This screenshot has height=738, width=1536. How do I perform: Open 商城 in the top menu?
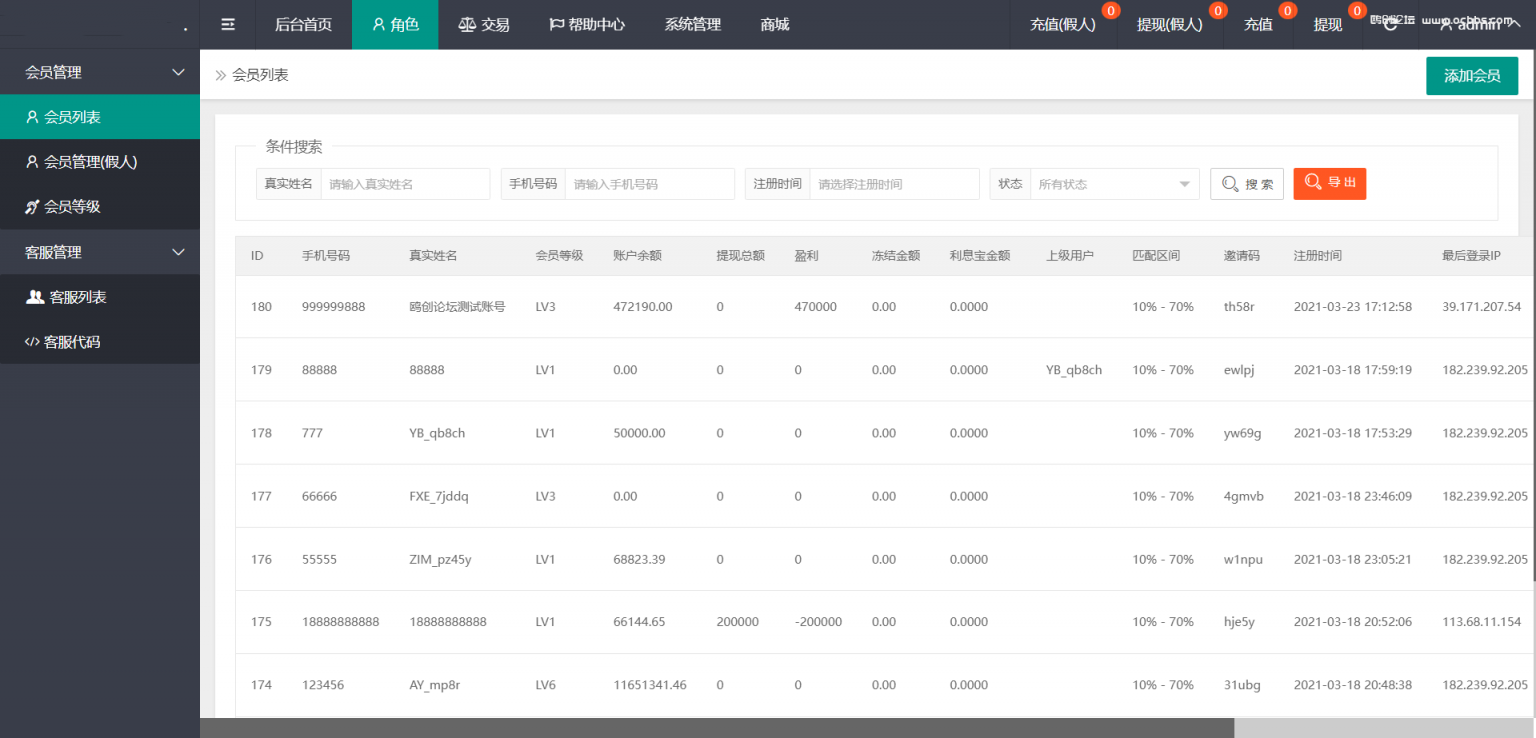774,25
